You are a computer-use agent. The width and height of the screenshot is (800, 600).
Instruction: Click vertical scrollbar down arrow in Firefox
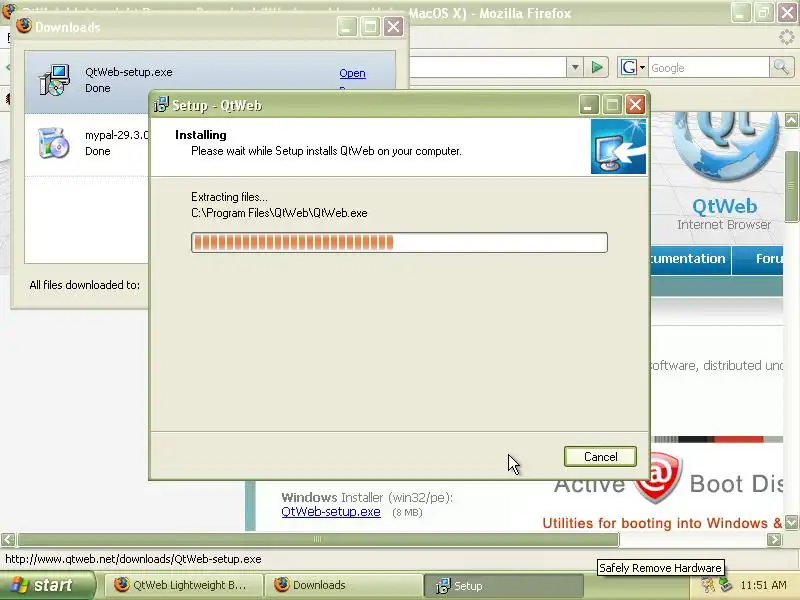(x=791, y=522)
